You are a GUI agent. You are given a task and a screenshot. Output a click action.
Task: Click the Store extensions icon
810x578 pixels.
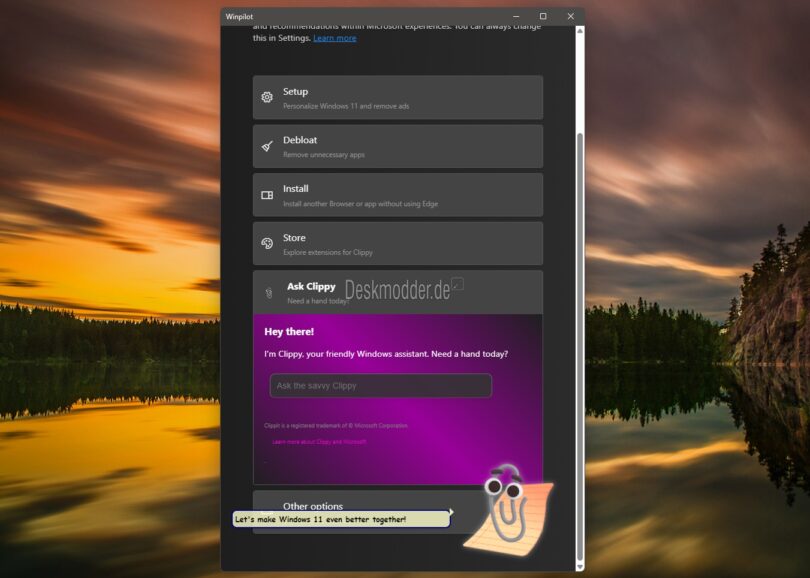point(266,243)
